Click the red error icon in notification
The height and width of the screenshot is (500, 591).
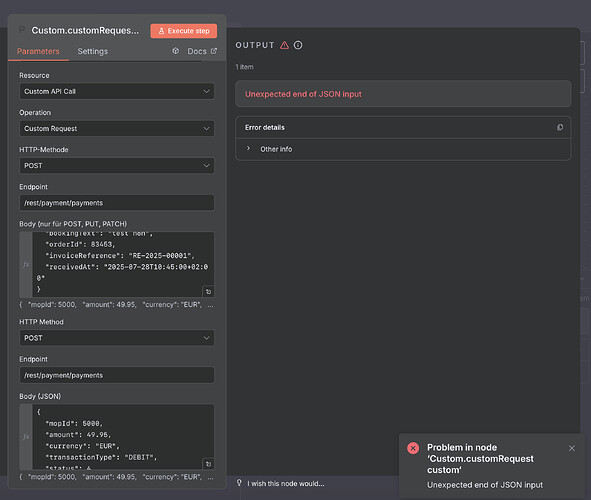[x=413, y=448]
